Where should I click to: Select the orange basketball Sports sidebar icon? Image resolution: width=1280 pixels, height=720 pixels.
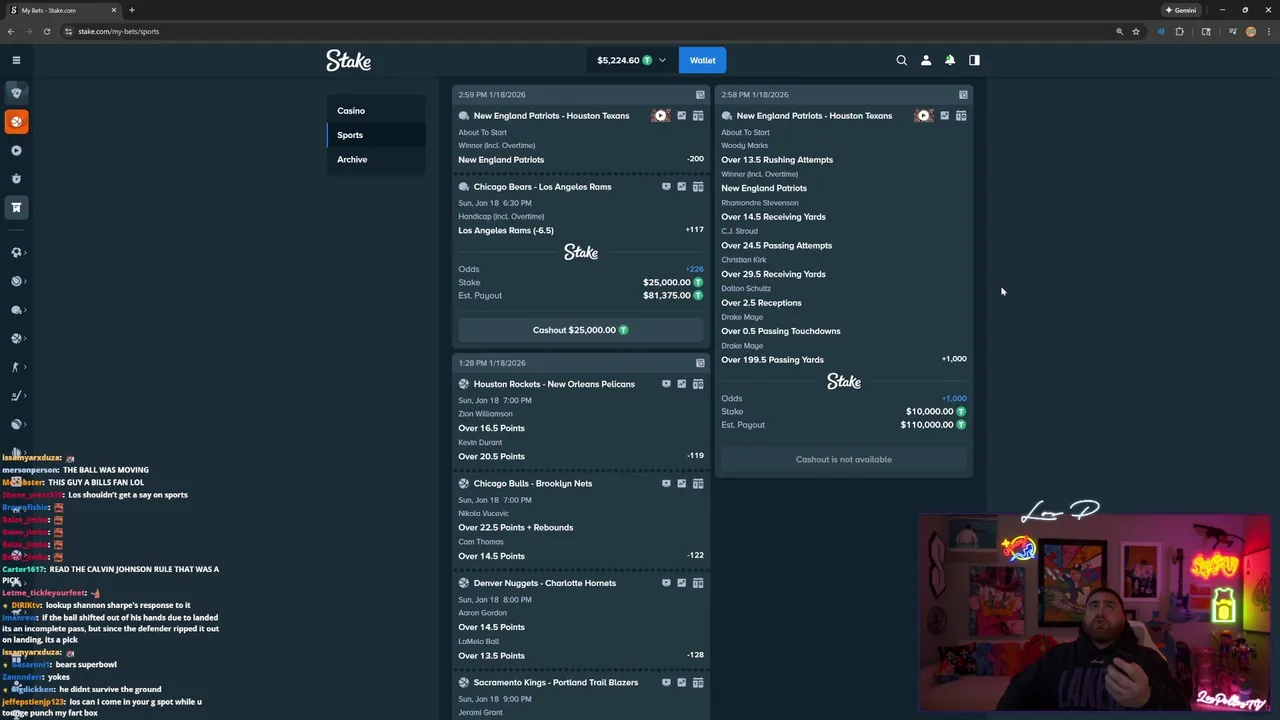point(16,121)
